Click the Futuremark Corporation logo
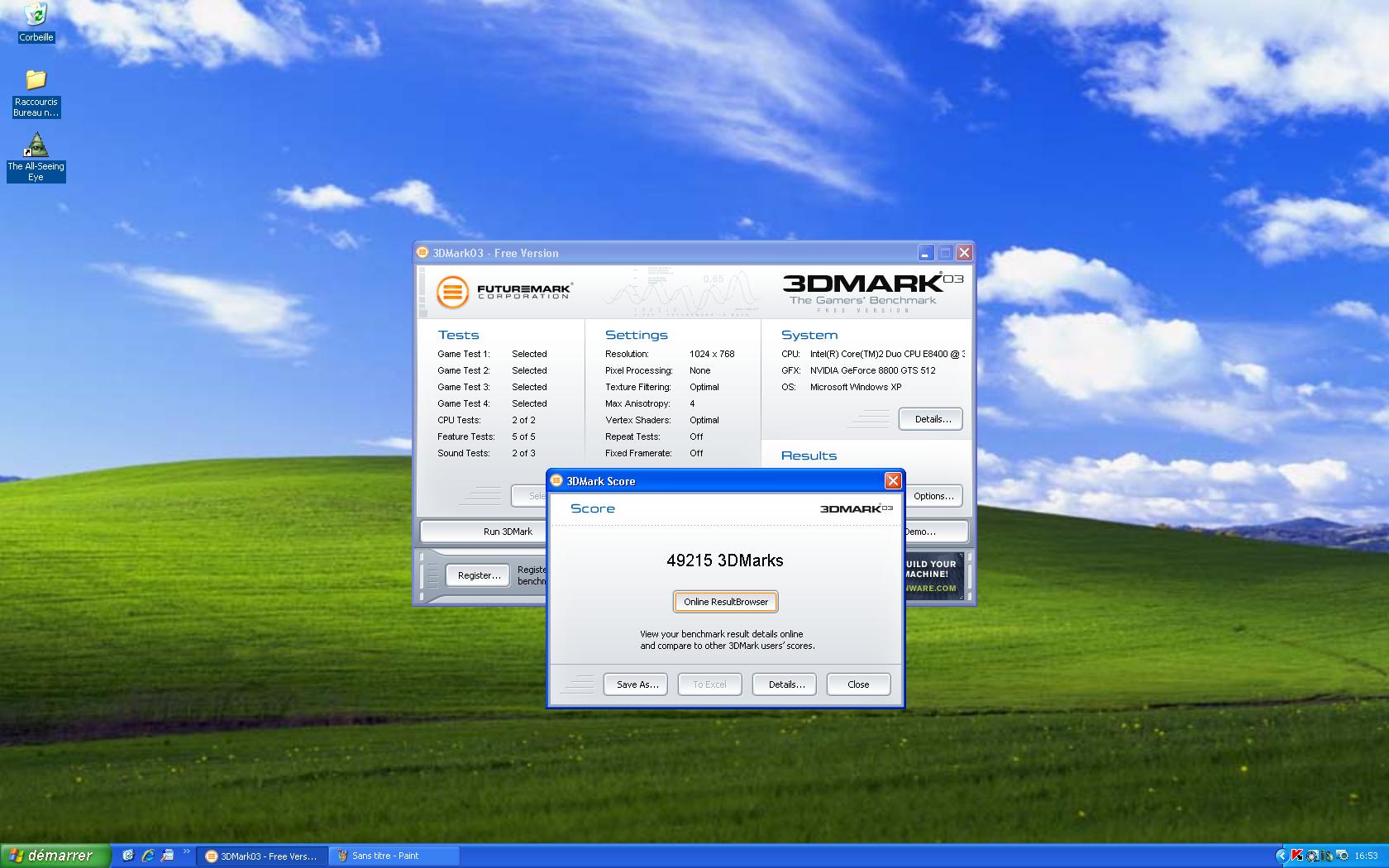1389x868 pixels. tap(504, 292)
